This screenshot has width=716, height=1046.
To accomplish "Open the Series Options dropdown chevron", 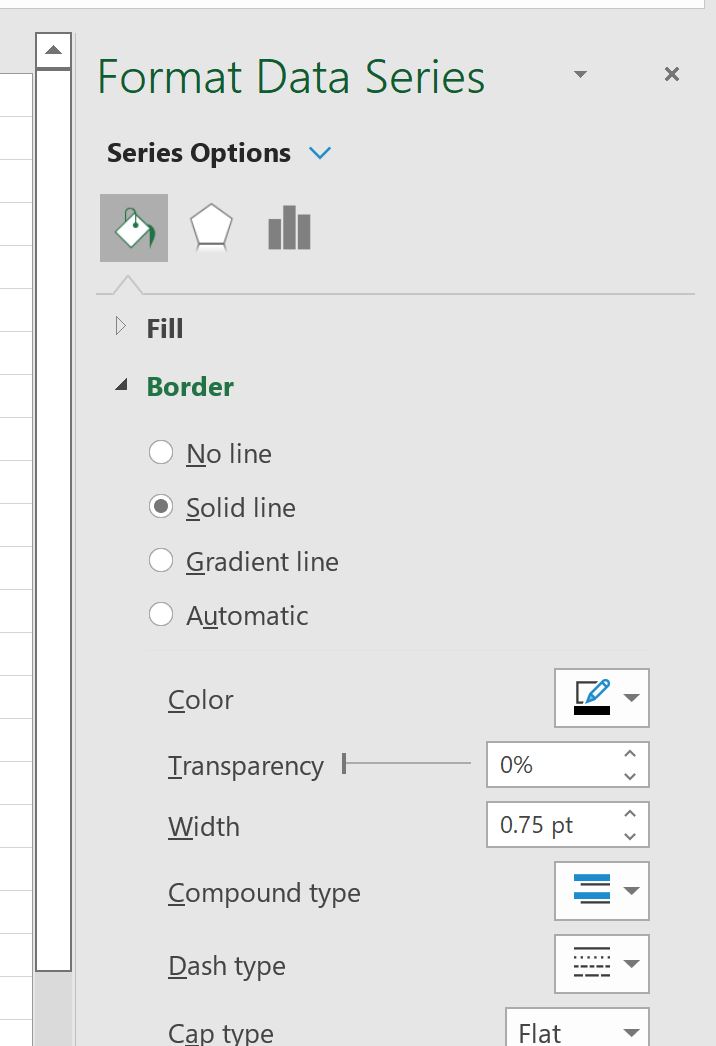I will click(x=320, y=152).
